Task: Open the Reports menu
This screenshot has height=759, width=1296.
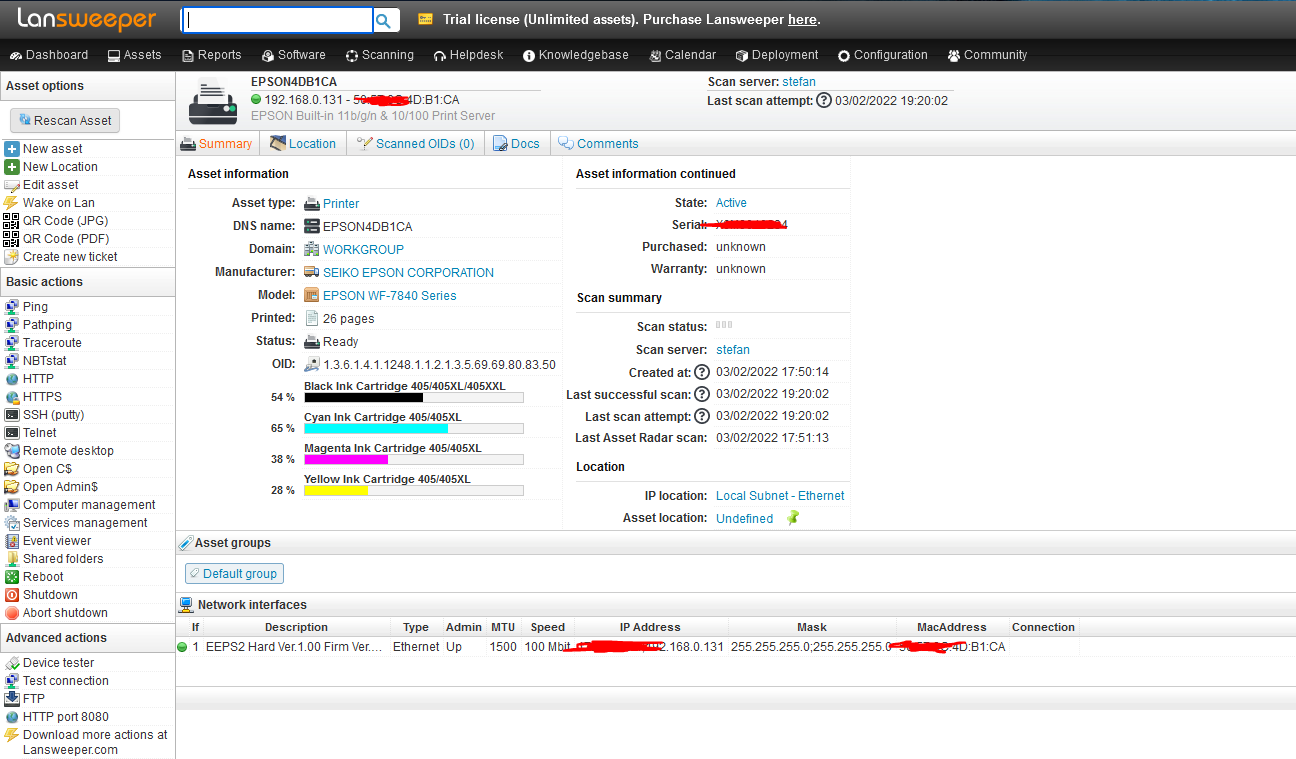Action: pyautogui.click(x=212, y=55)
